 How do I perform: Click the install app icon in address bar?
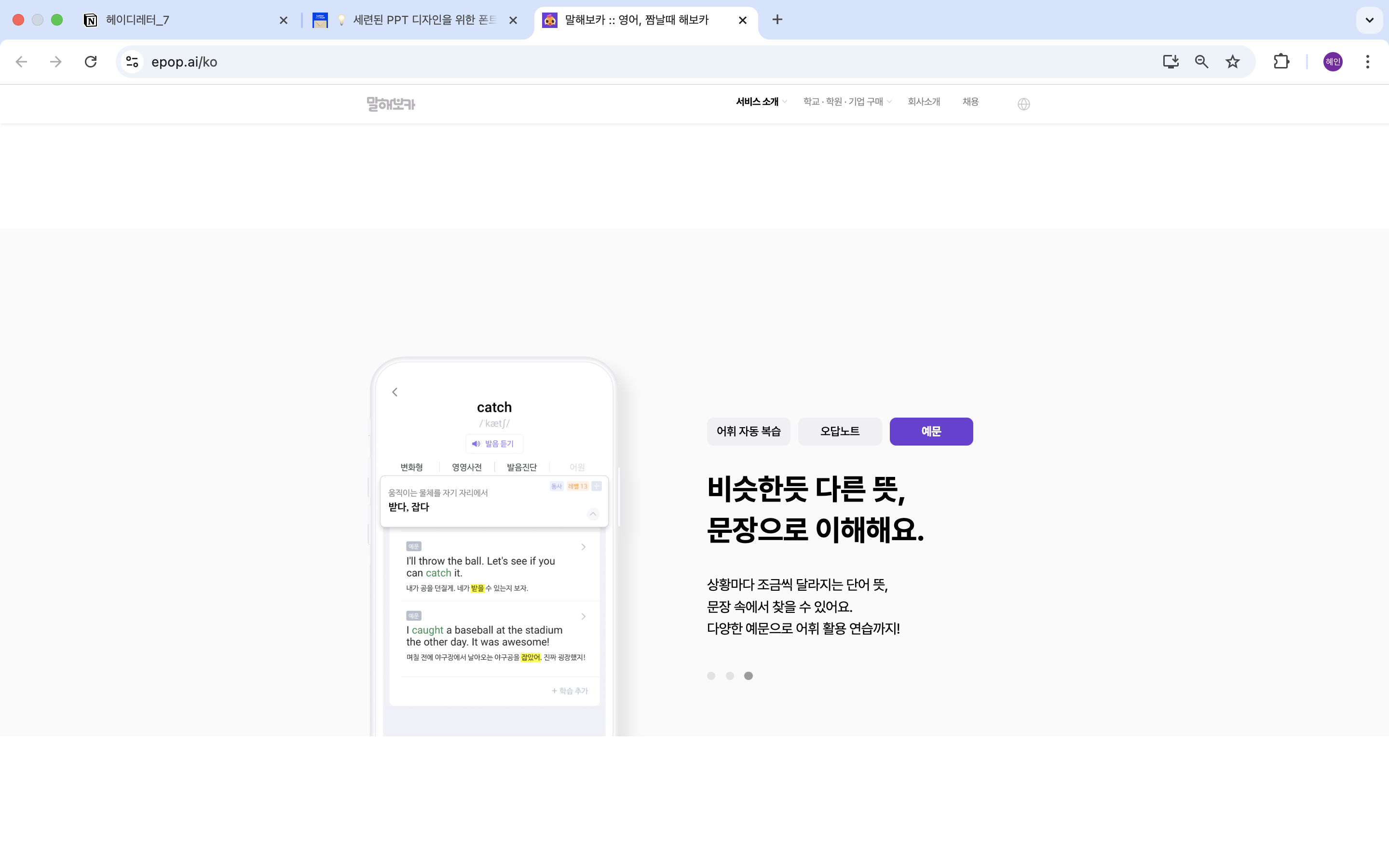1171,61
